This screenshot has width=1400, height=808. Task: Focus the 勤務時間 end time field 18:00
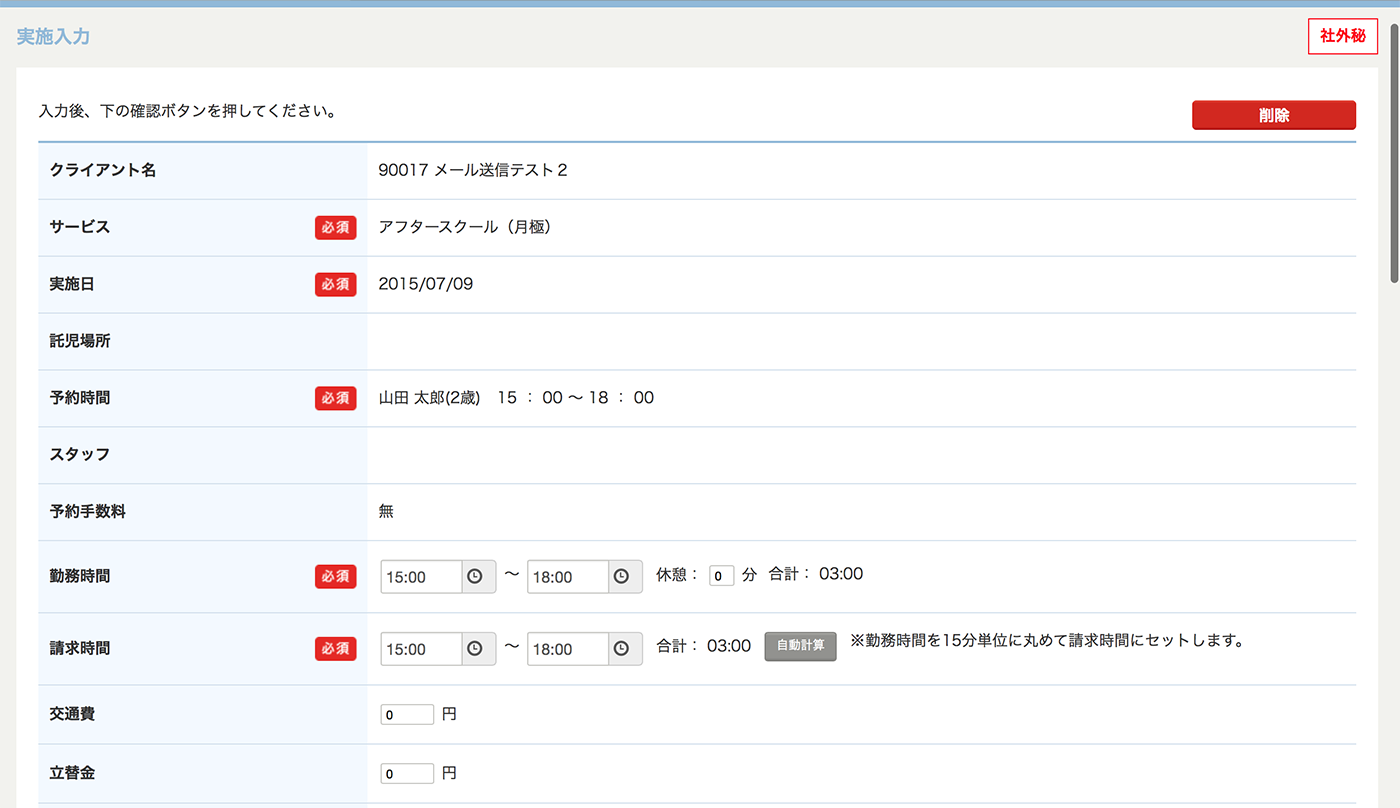pos(568,577)
